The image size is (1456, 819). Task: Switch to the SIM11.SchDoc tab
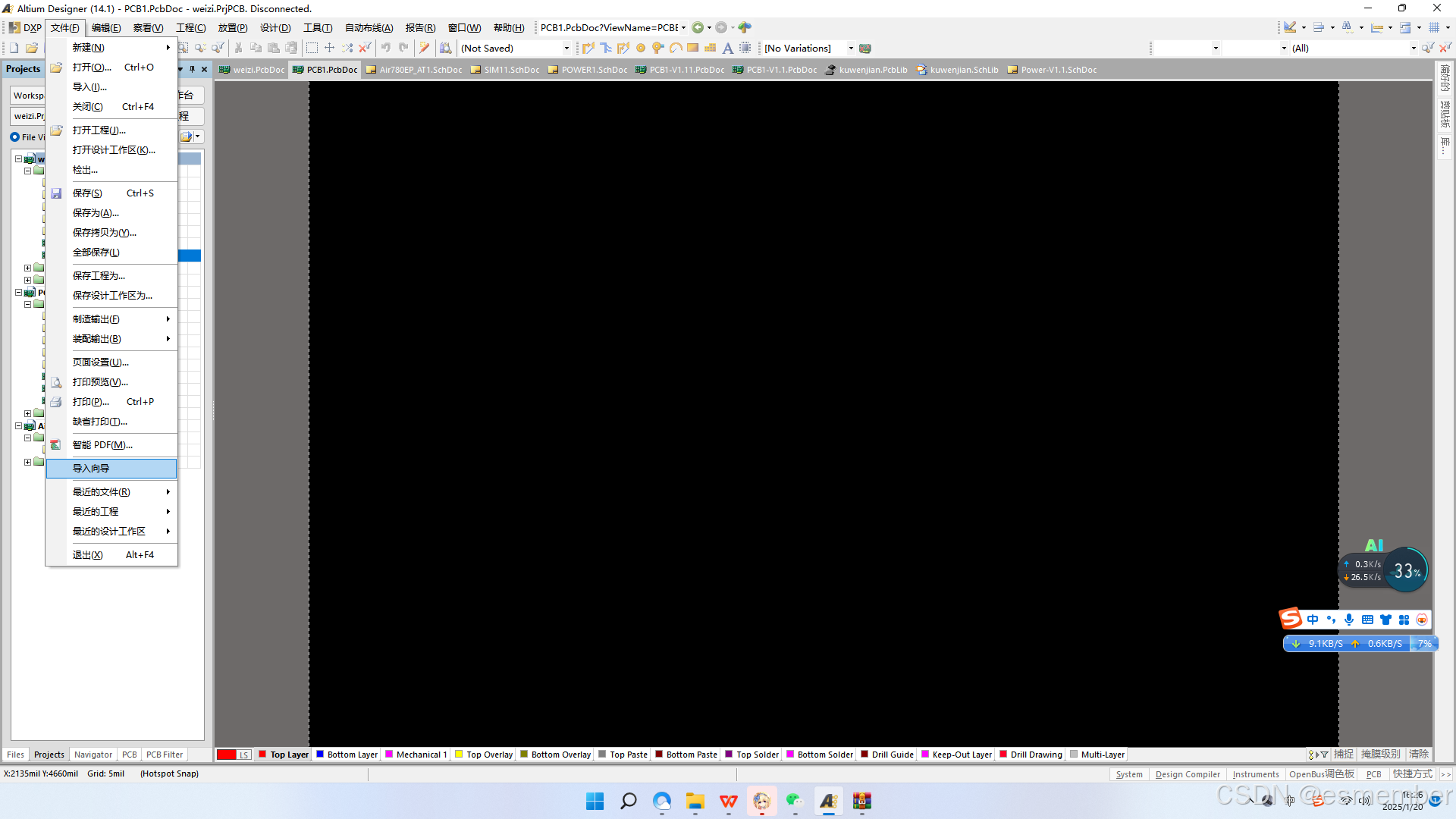(x=511, y=70)
